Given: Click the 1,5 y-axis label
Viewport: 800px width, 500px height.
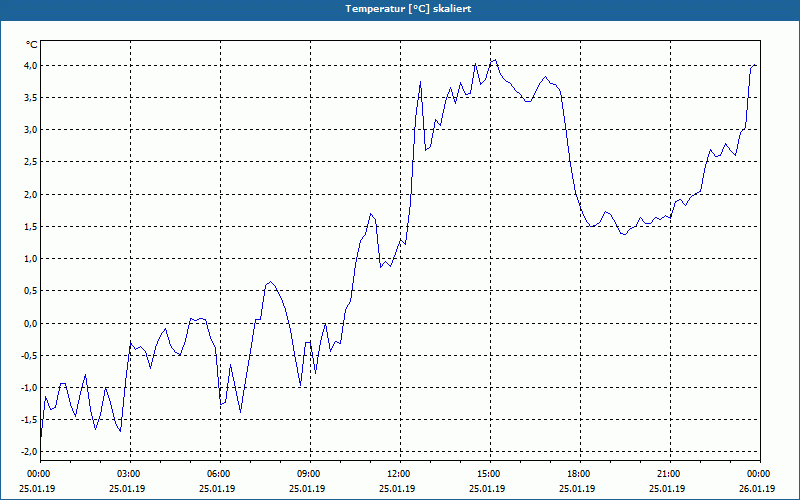Looking at the screenshot, I should pyautogui.click(x=30, y=227).
